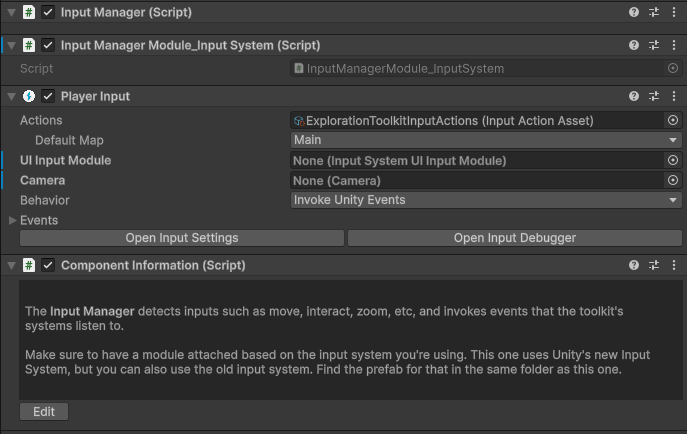Open more options menu for Input Manager script
Screen dimensions: 687x434
(x=674, y=12)
